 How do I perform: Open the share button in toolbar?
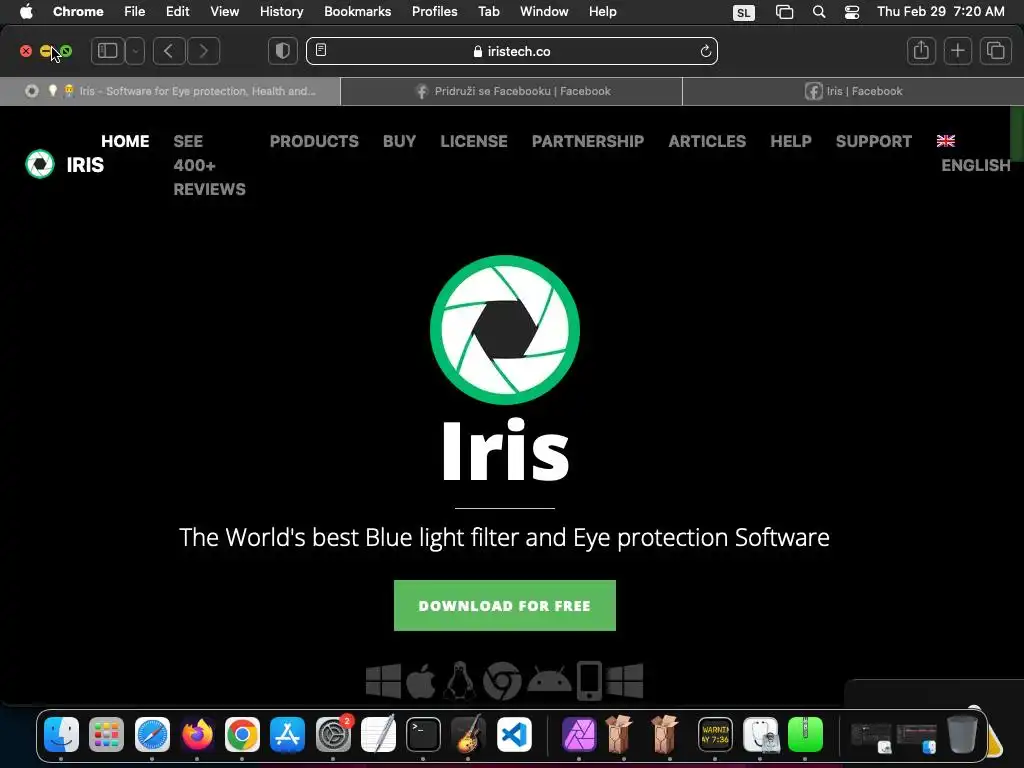pyautogui.click(x=921, y=51)
